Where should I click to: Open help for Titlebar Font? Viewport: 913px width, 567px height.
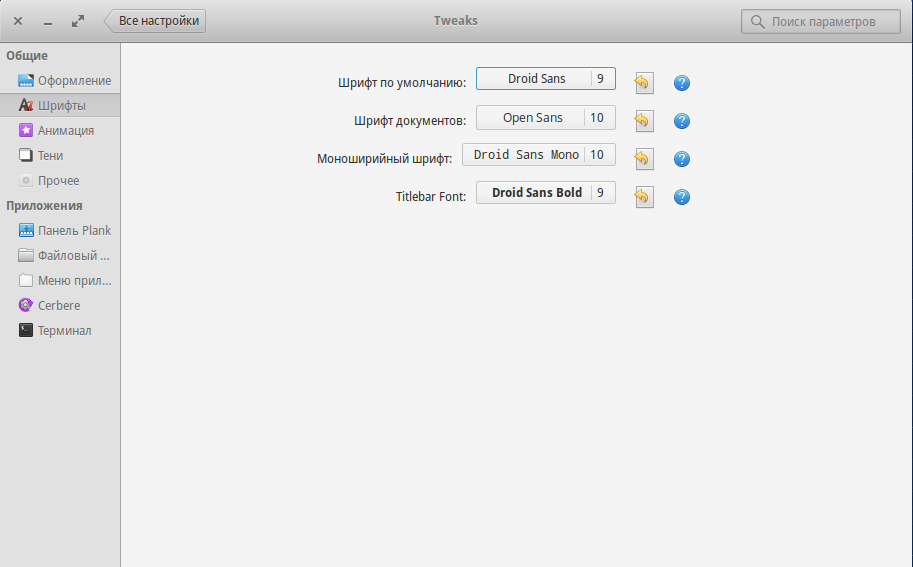click(682, 197)
